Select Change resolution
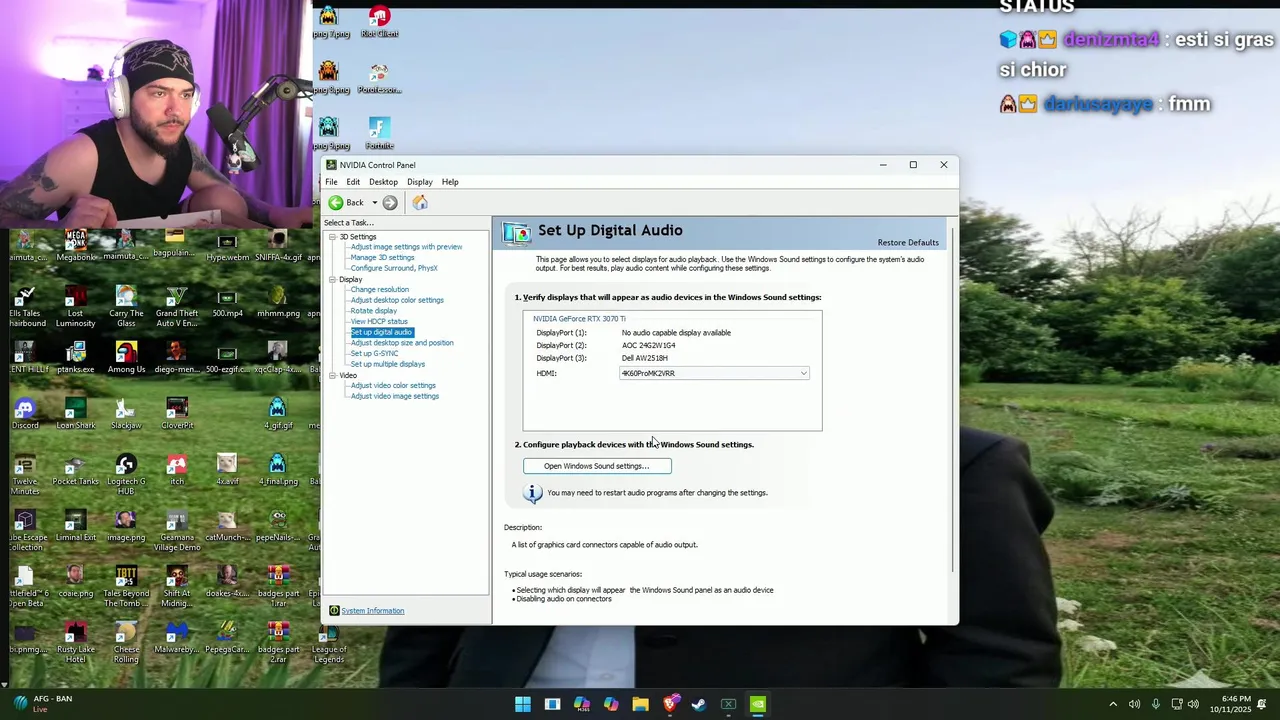The width and height of the screenshot is (1280, 720). tap(379, 290)
